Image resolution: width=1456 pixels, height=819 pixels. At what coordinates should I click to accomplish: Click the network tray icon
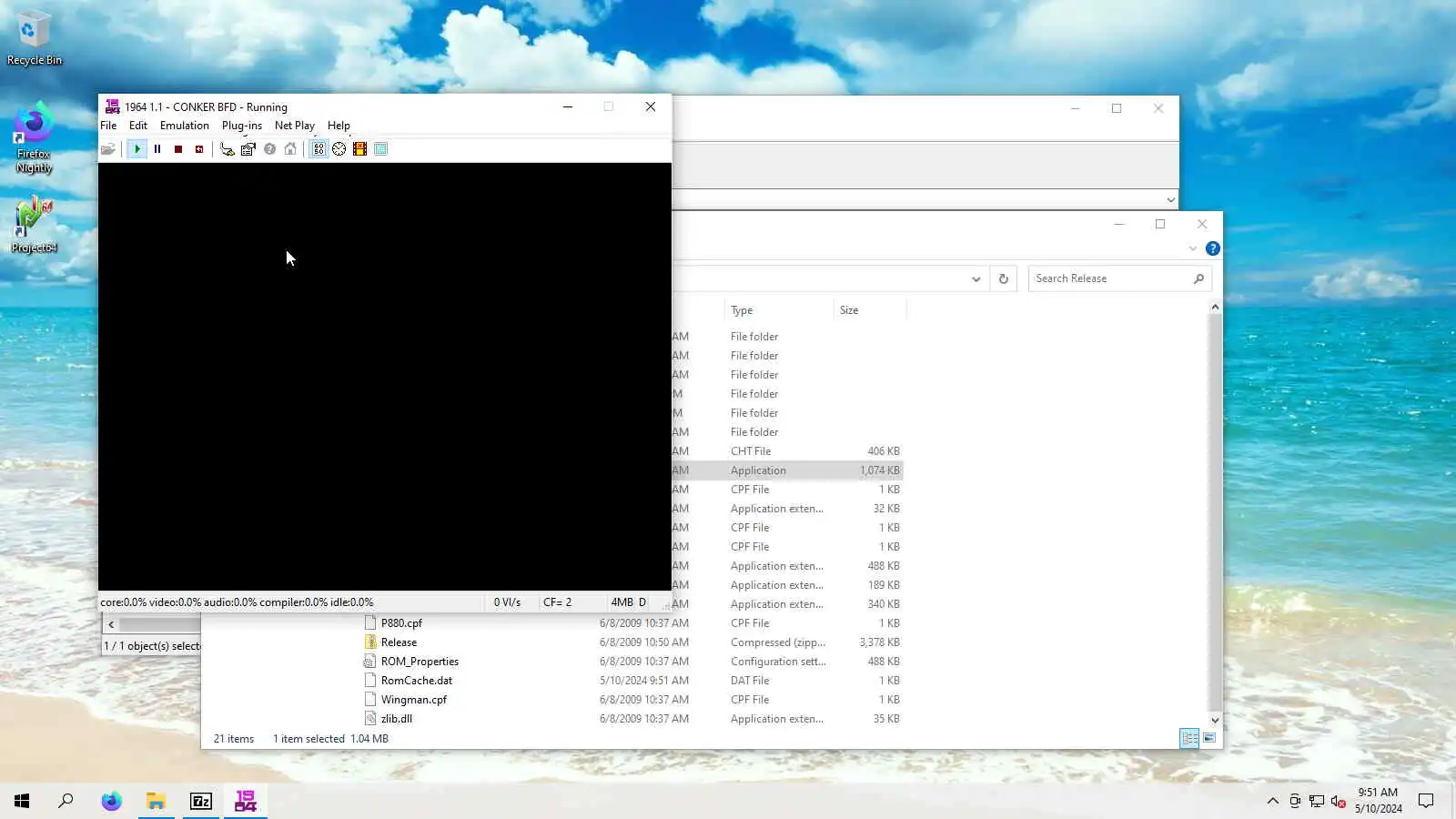[x=1317, y=801]
